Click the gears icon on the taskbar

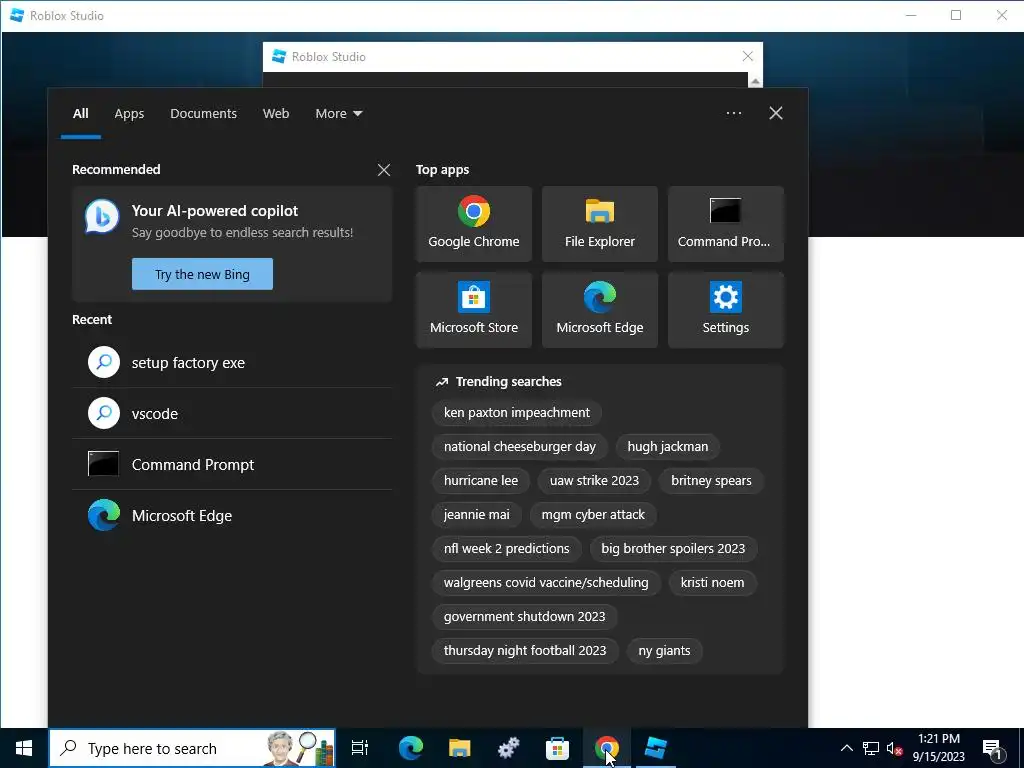pyautogui.click(x=509, y=748)
